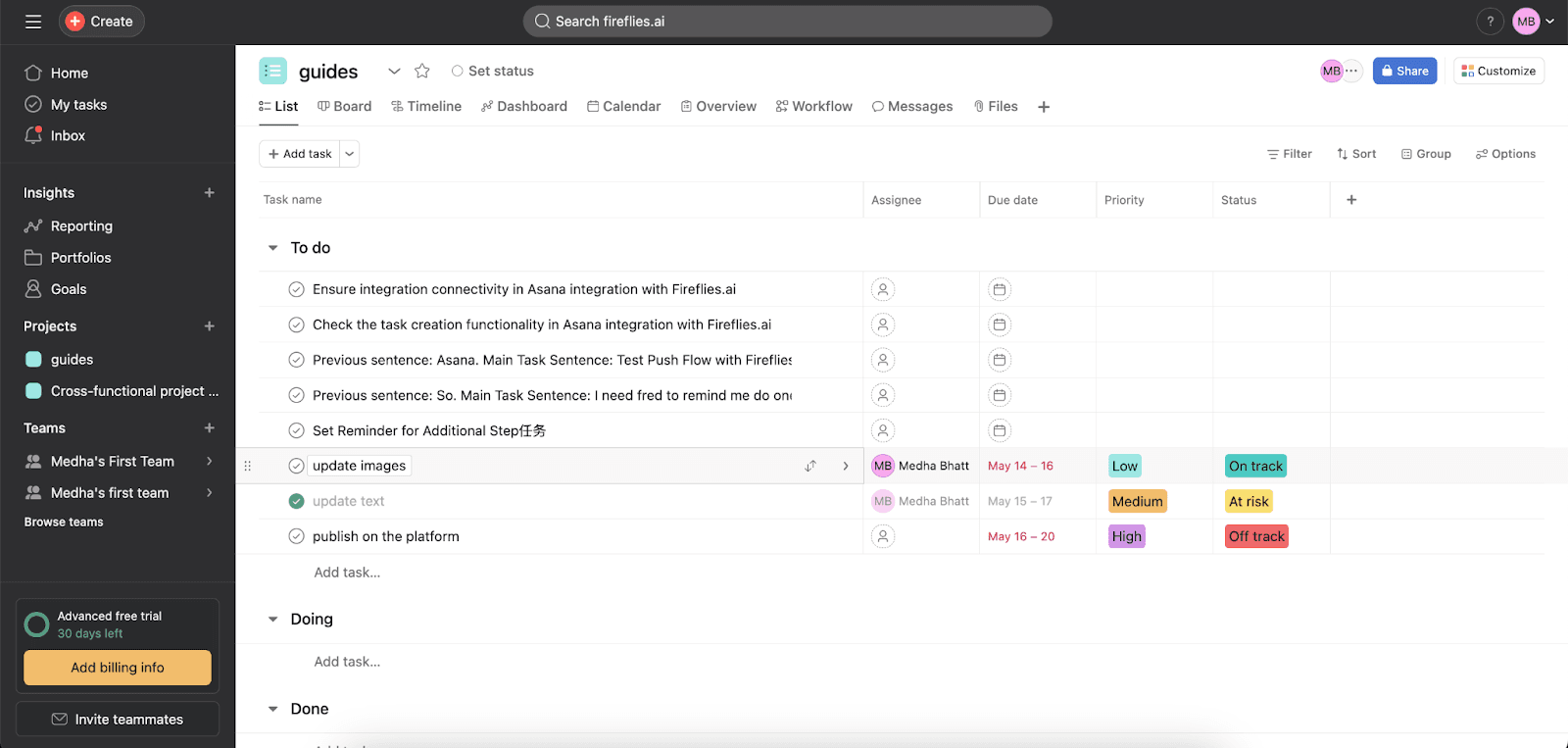
Task: Mark publish on the platform complete
Action: coord(297,536)
